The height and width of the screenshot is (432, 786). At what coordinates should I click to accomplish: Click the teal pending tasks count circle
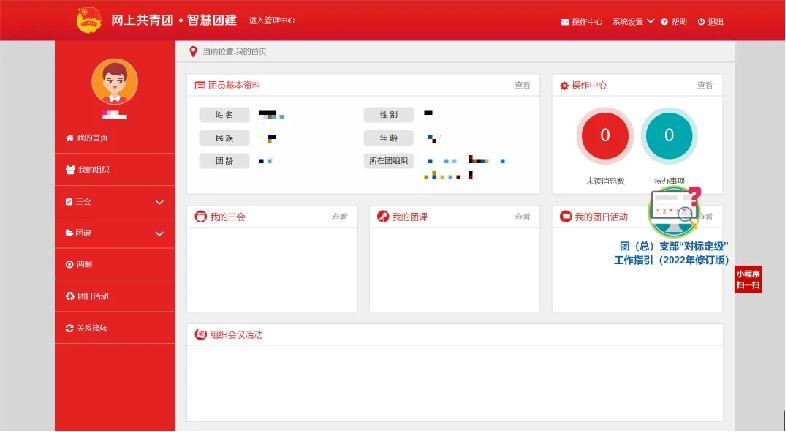pyautogui.click(x=669, y=136)
